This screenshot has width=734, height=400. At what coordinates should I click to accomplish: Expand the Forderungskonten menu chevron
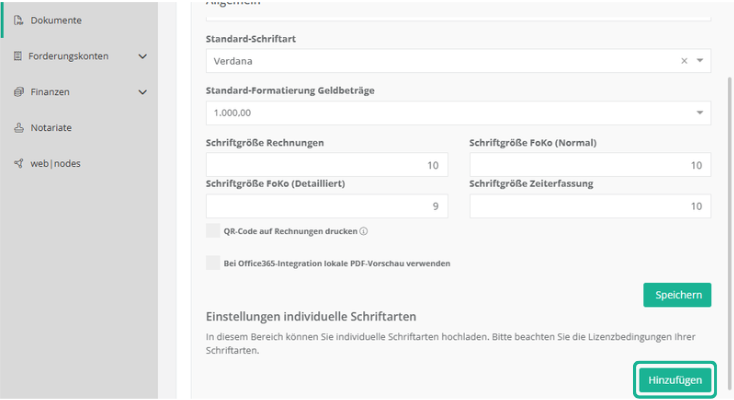pos(143,56)
